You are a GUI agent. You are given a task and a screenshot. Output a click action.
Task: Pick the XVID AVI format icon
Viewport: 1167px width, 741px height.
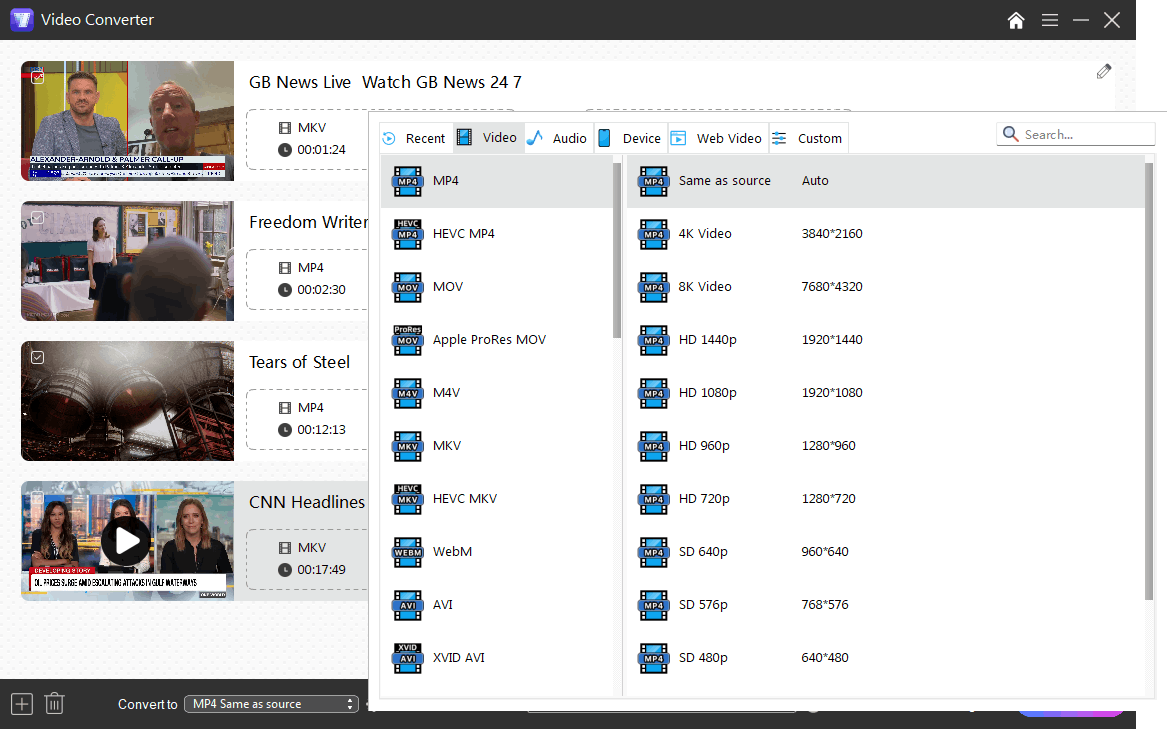click(407, 658)
